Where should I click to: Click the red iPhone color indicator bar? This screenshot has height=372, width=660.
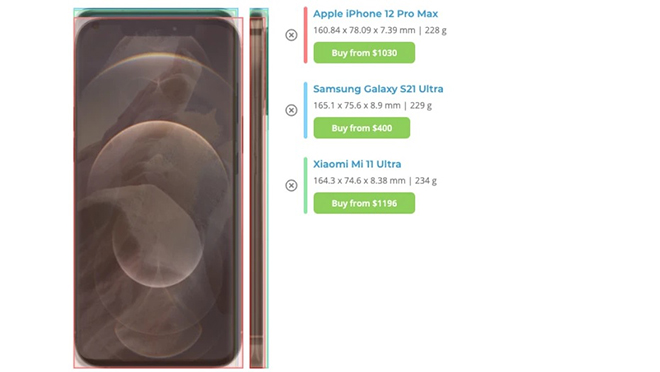click(306, 35)
